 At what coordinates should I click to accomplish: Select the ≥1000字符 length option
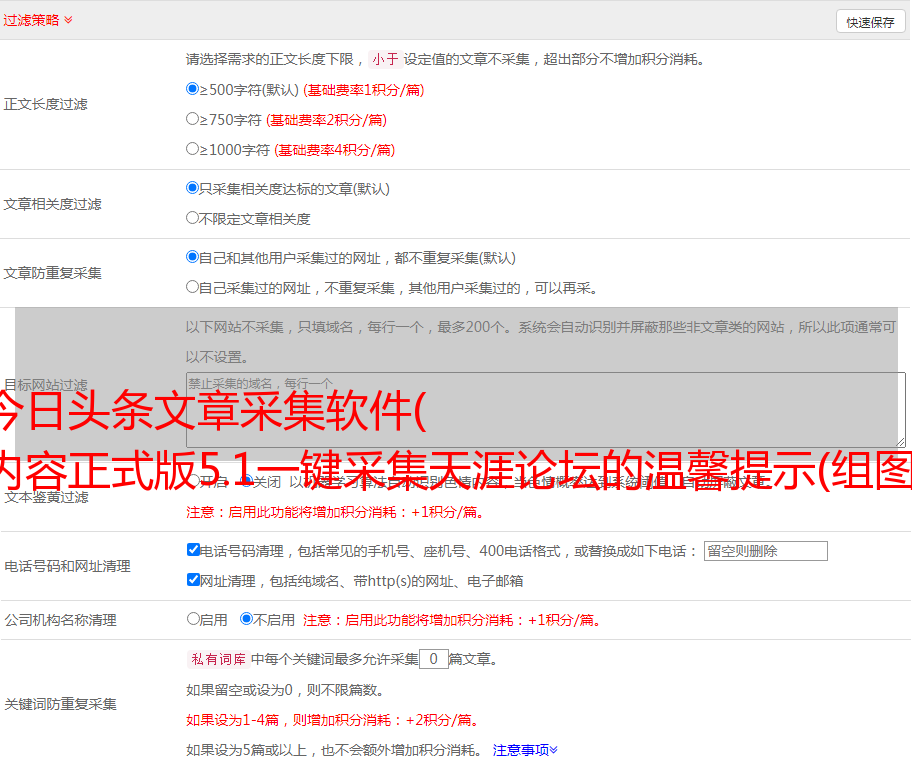(192, 149)
